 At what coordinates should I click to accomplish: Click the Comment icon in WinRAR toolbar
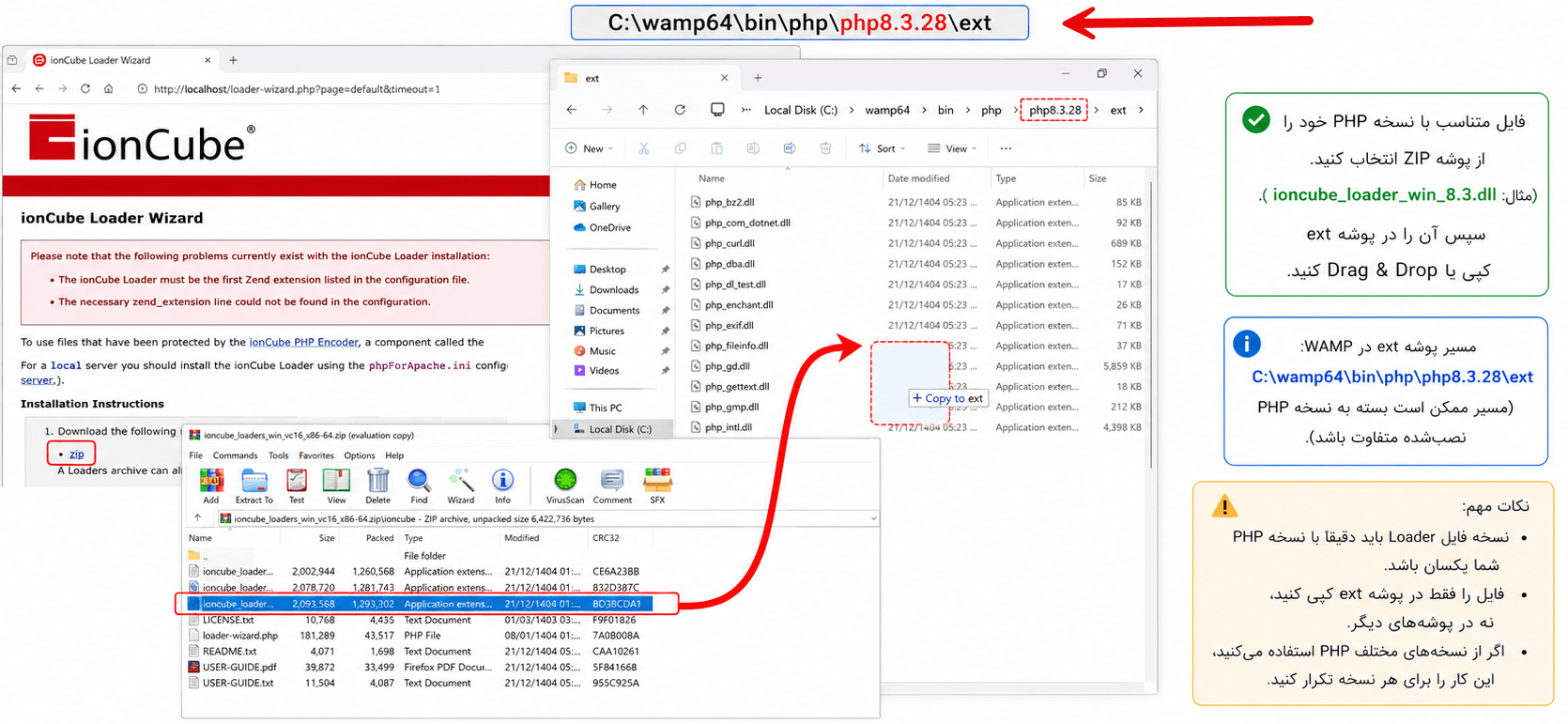click(612, 485)
